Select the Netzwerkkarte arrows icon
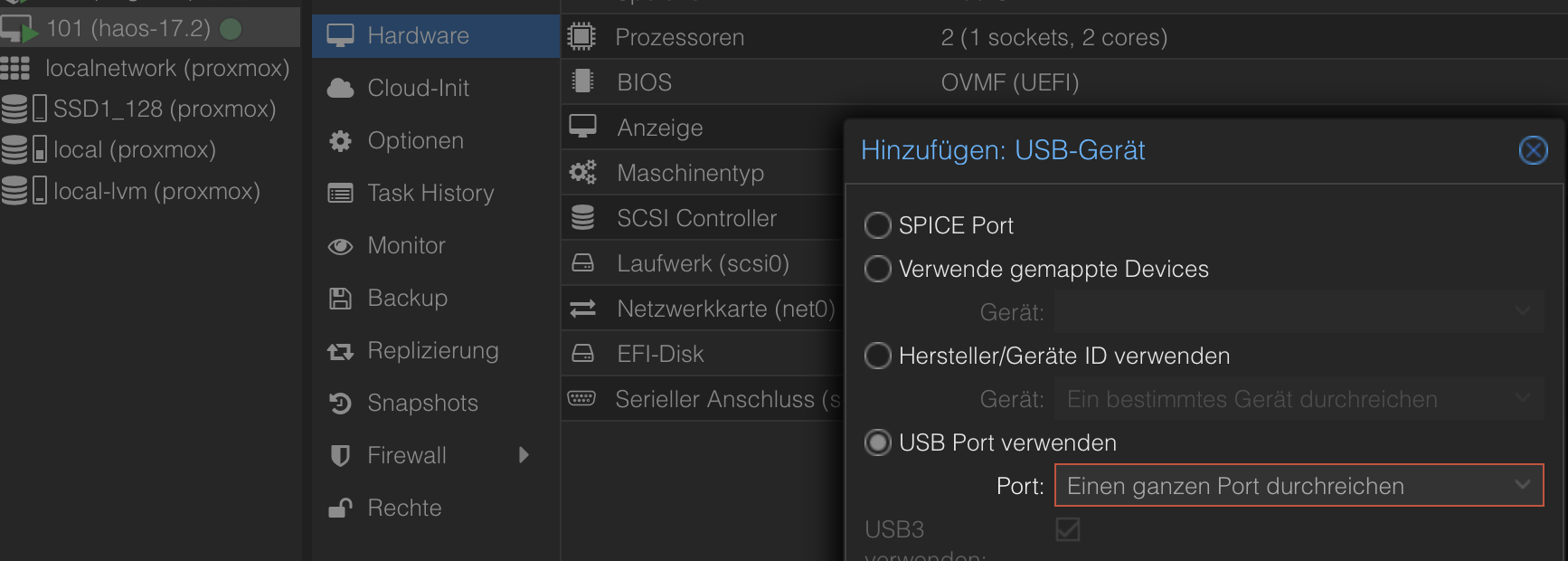Image resolution: width=1568 pixels, height=561 pixels. coord(583,309)
